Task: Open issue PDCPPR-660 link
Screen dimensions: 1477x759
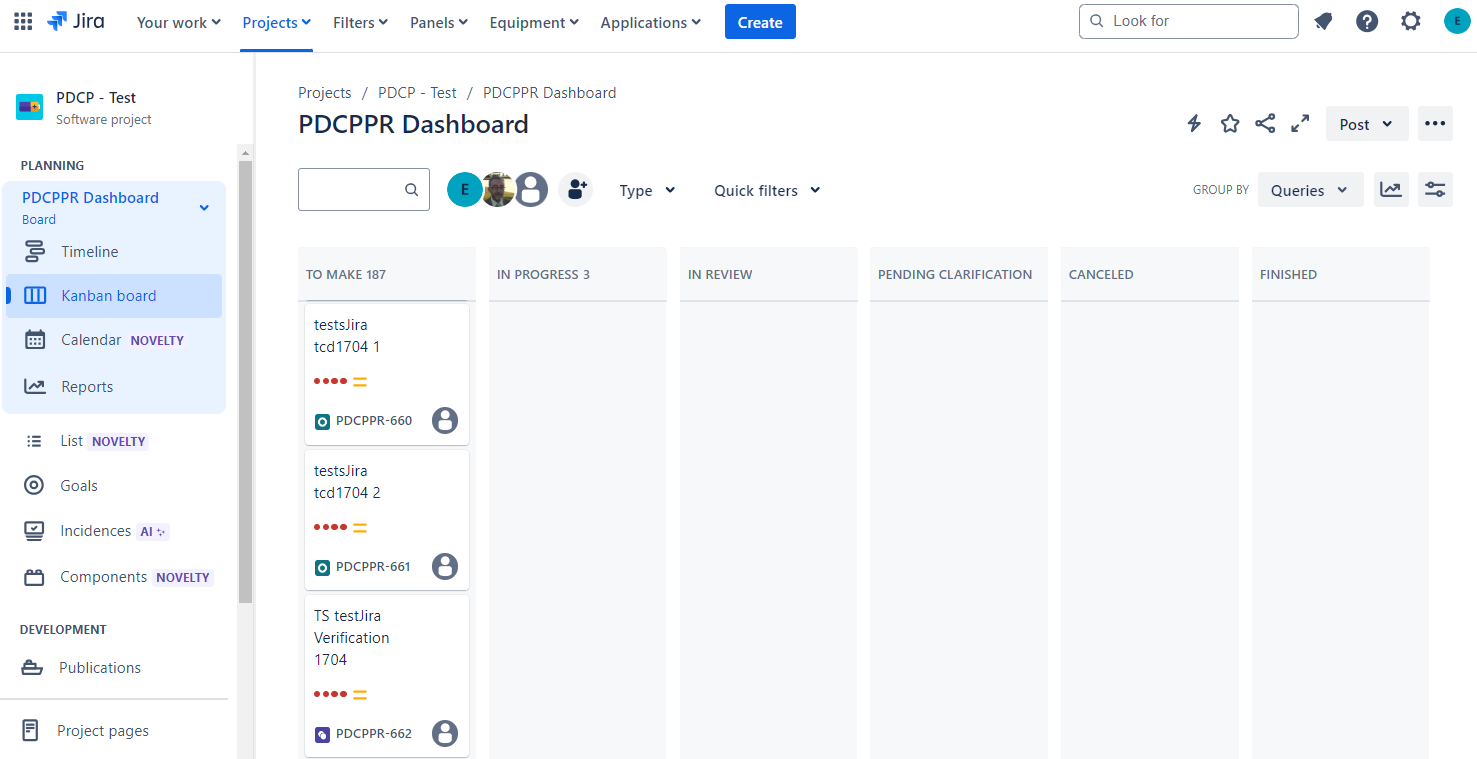Action: tap(374, 420)
